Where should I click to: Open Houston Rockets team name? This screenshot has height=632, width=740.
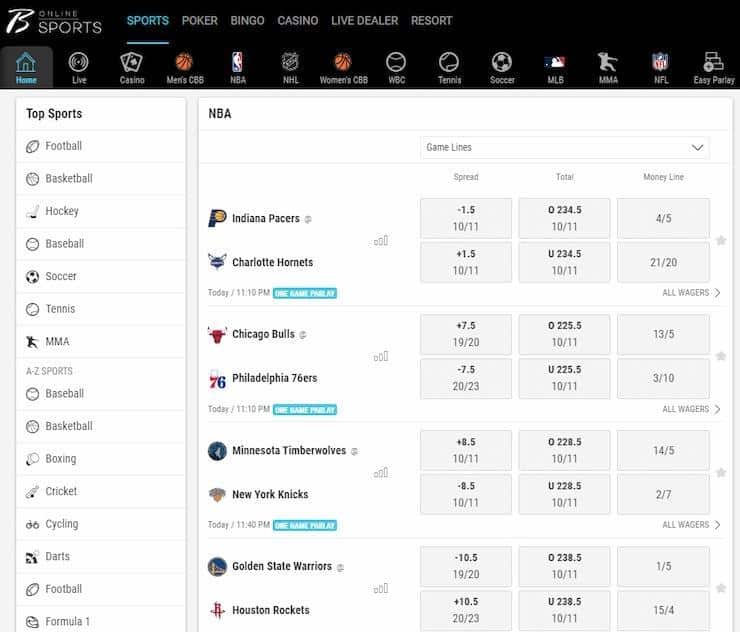(x=271, y=610)
